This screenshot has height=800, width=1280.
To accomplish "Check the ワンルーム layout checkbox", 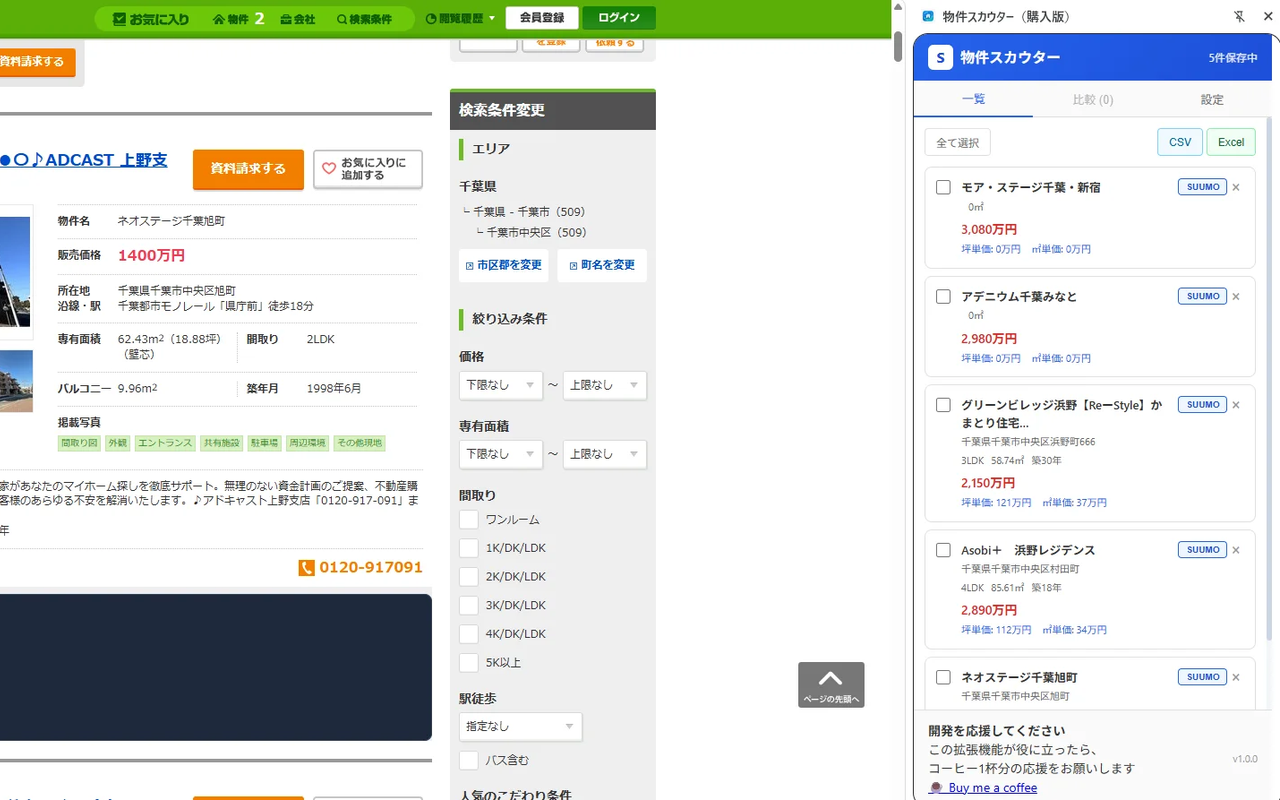I will (x=469, y=520).
